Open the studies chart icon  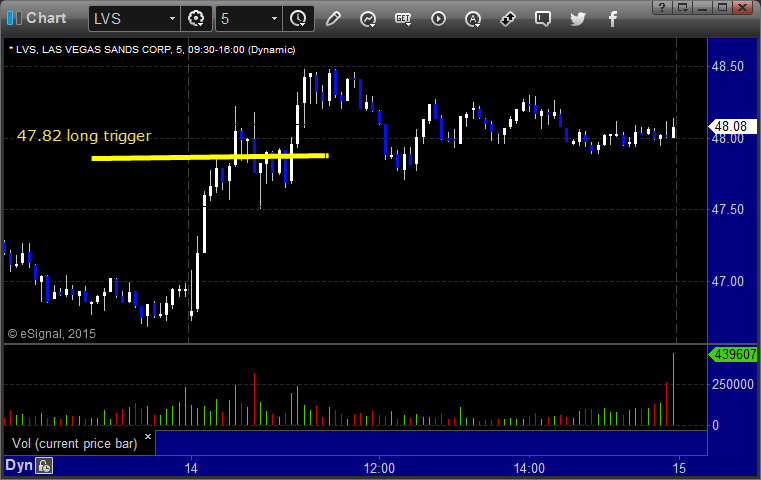tap(368, 19)
